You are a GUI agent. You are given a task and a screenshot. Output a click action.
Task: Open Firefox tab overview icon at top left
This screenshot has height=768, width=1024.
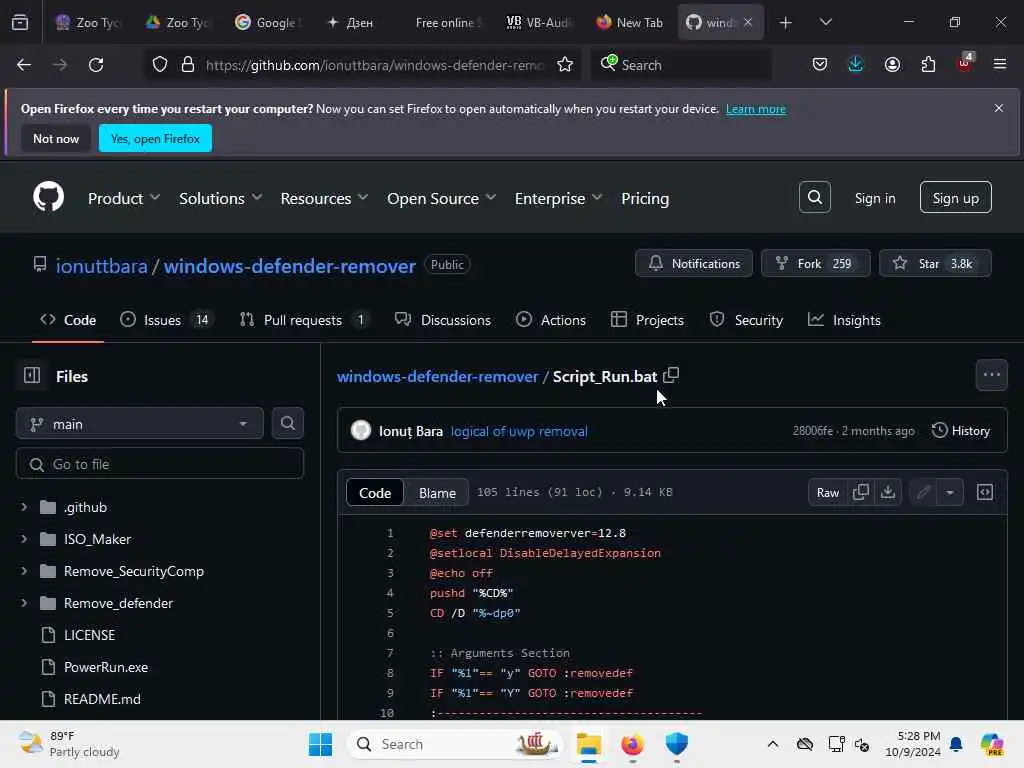(20, 22)
